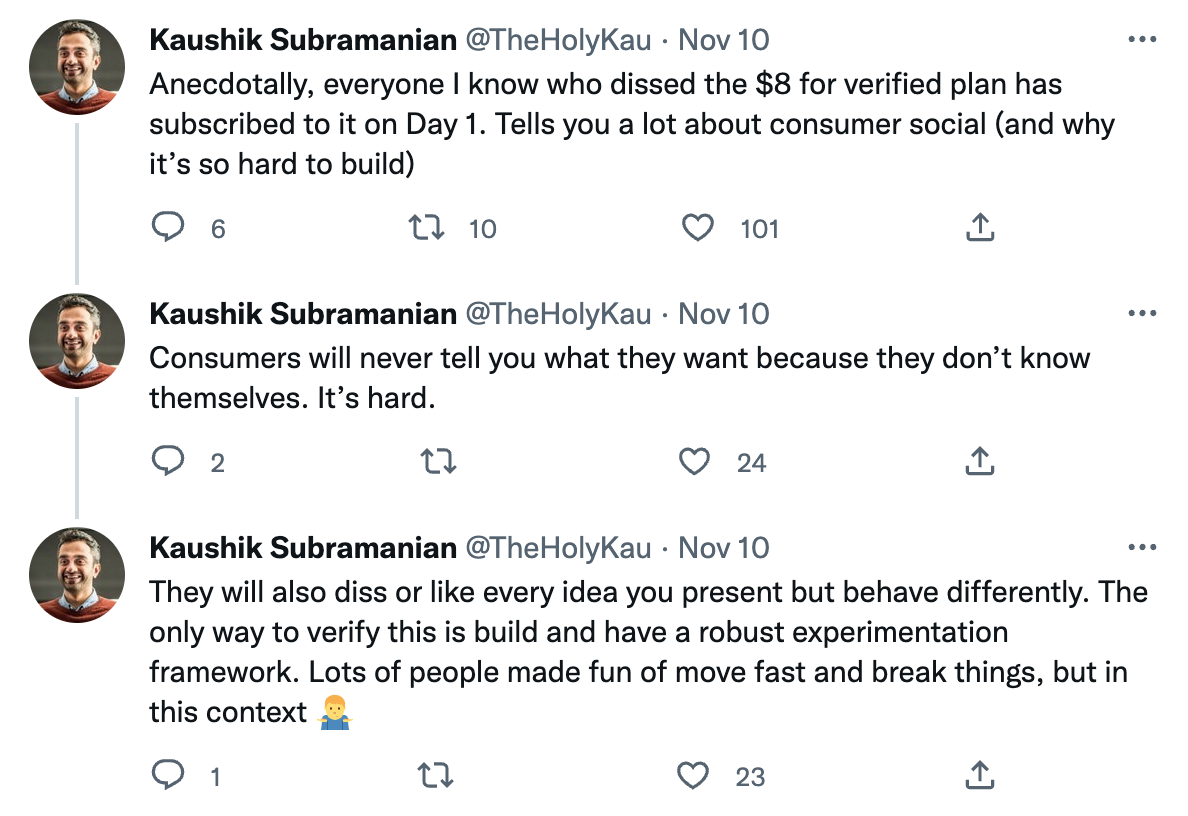Click the profile avatar on the first tweet
The image size is (1188, 816).
(x=78, y=67)
